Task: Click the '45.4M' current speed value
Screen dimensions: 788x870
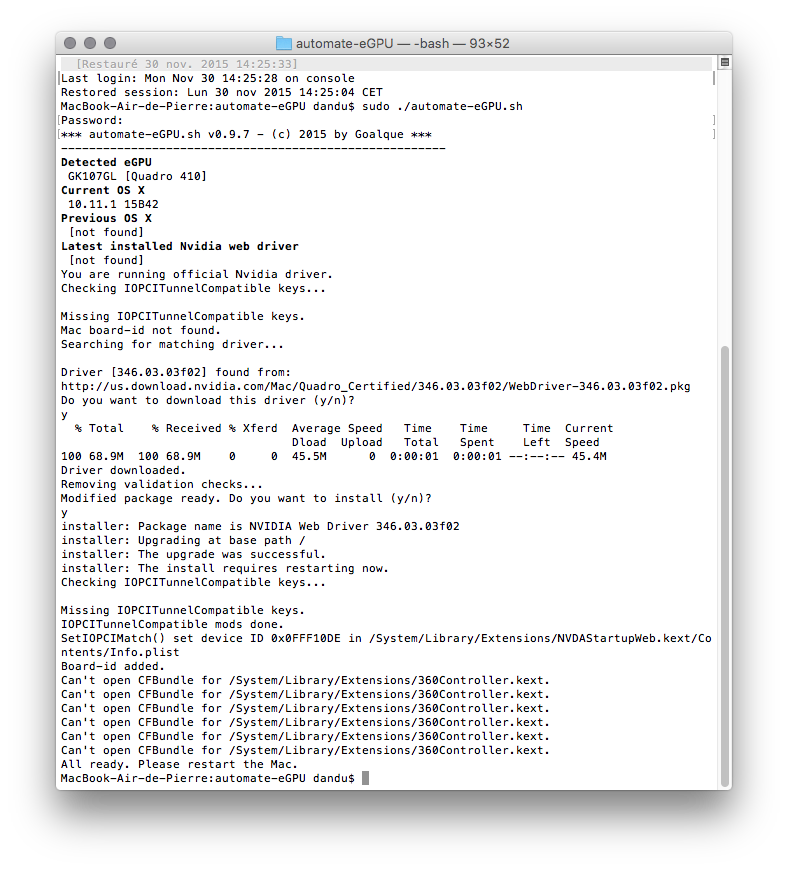Action: coord(589,456)
